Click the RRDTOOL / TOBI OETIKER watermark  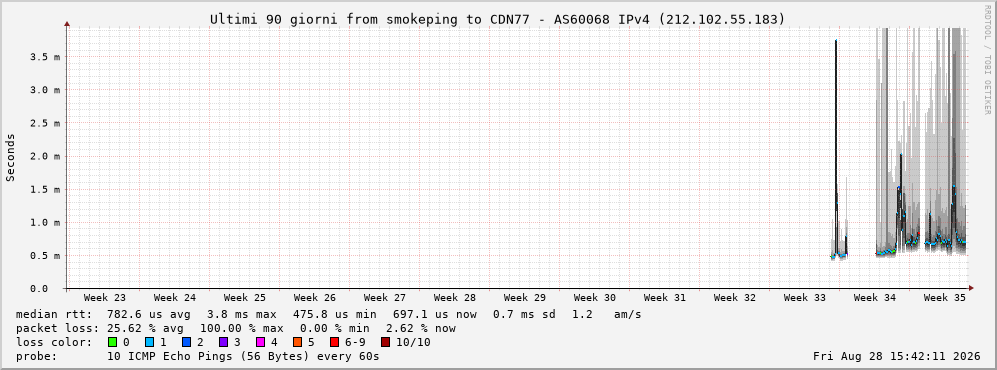987,60
